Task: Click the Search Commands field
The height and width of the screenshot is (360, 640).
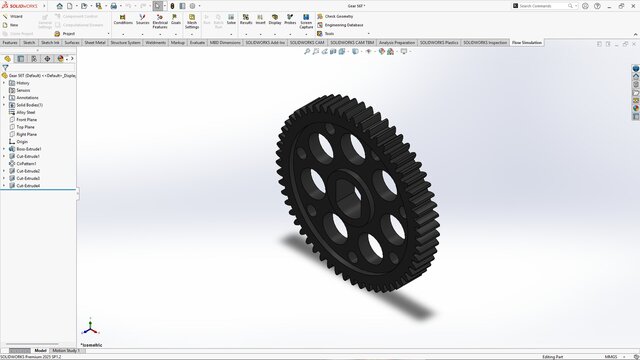Action: click(544, 6)
